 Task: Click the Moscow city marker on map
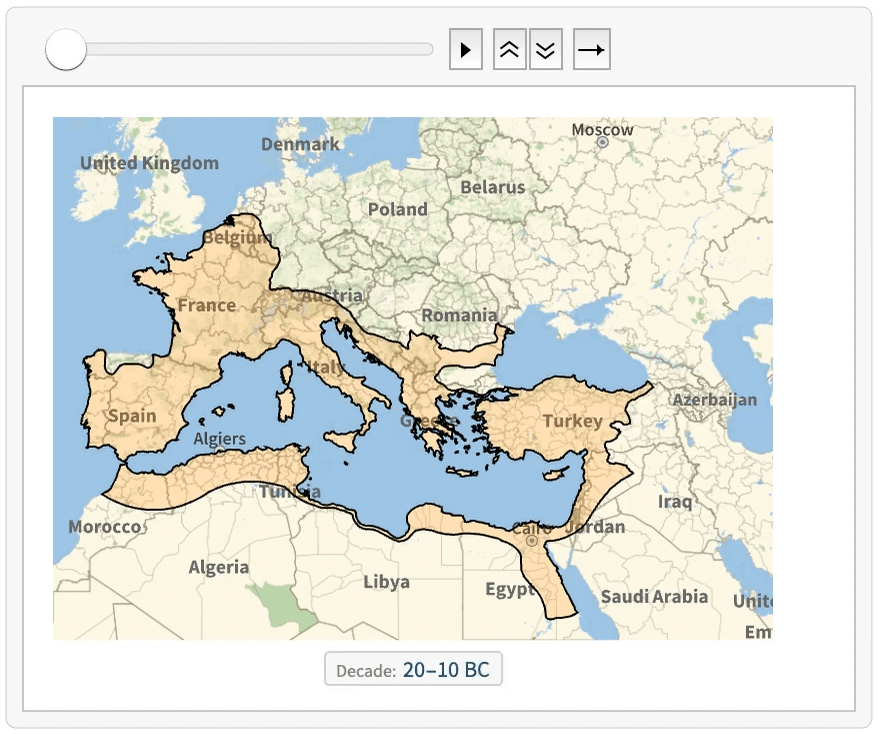pyautogui.click(x=603, y=143)
